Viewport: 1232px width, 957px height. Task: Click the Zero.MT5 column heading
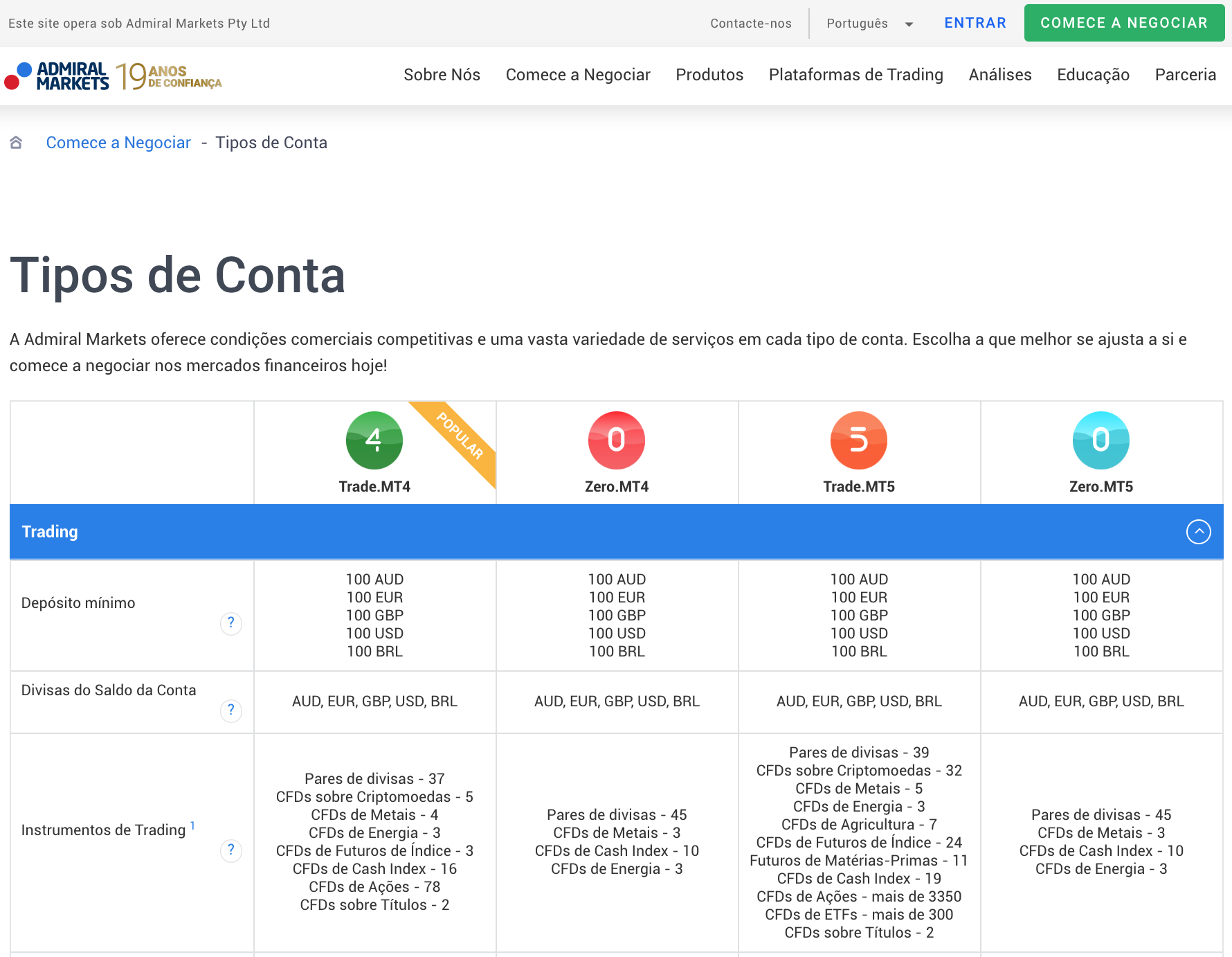coord(1101,487)
